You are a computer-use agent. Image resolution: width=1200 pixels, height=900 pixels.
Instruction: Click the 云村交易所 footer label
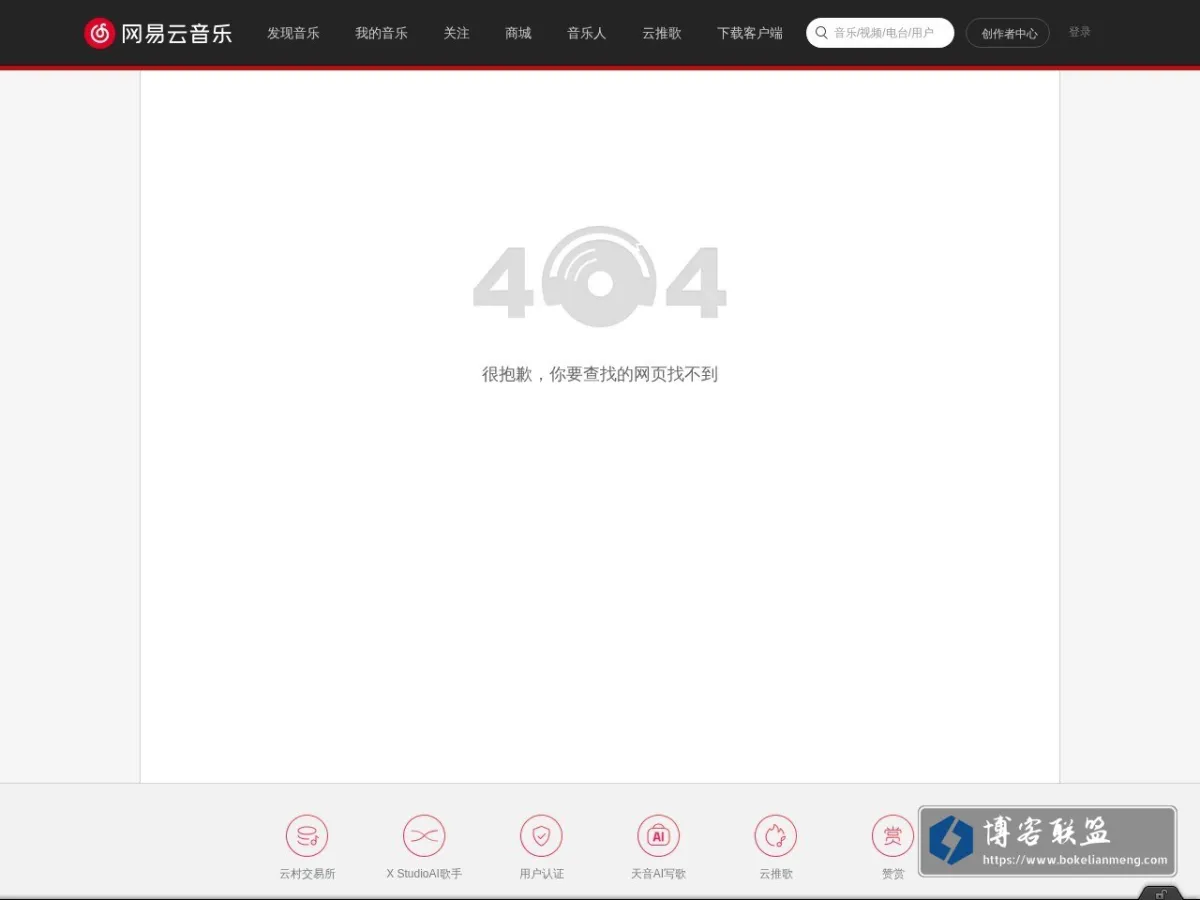tap(307, 874)
